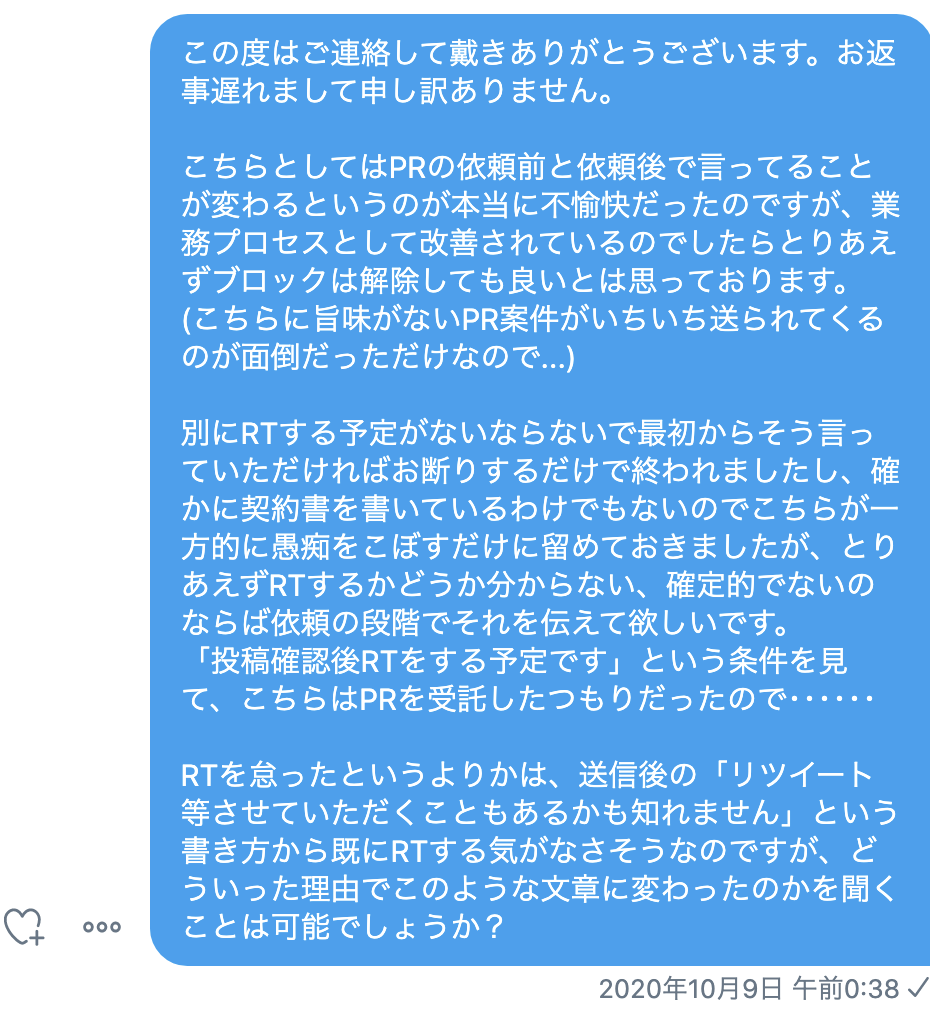Image resolution: width=930 pixels, height=1016 pixels.
Task: Click the 2020年10月9日 午前0:38 timestamp
Action: pos(749,989)
